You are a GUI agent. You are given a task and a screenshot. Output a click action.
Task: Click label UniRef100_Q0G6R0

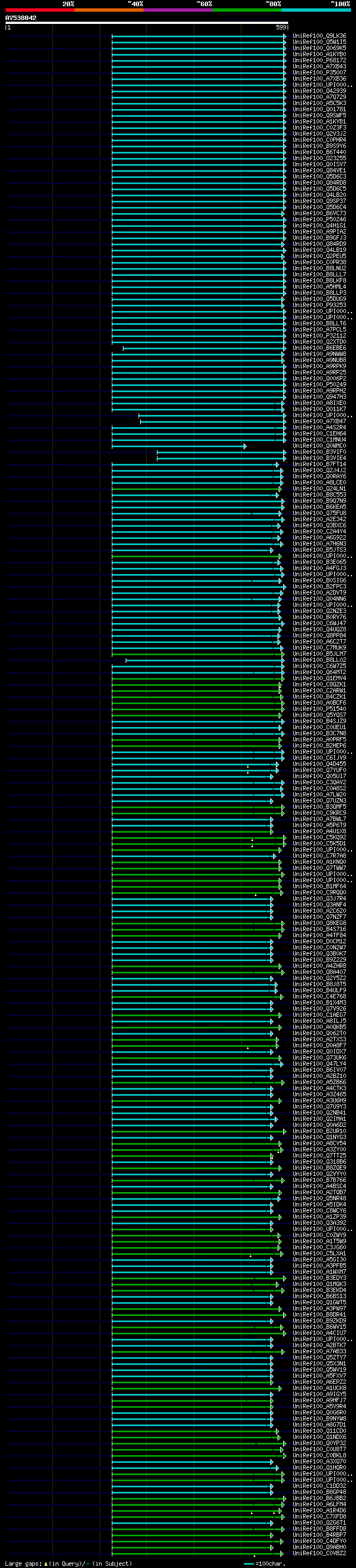click(319, 1412)
